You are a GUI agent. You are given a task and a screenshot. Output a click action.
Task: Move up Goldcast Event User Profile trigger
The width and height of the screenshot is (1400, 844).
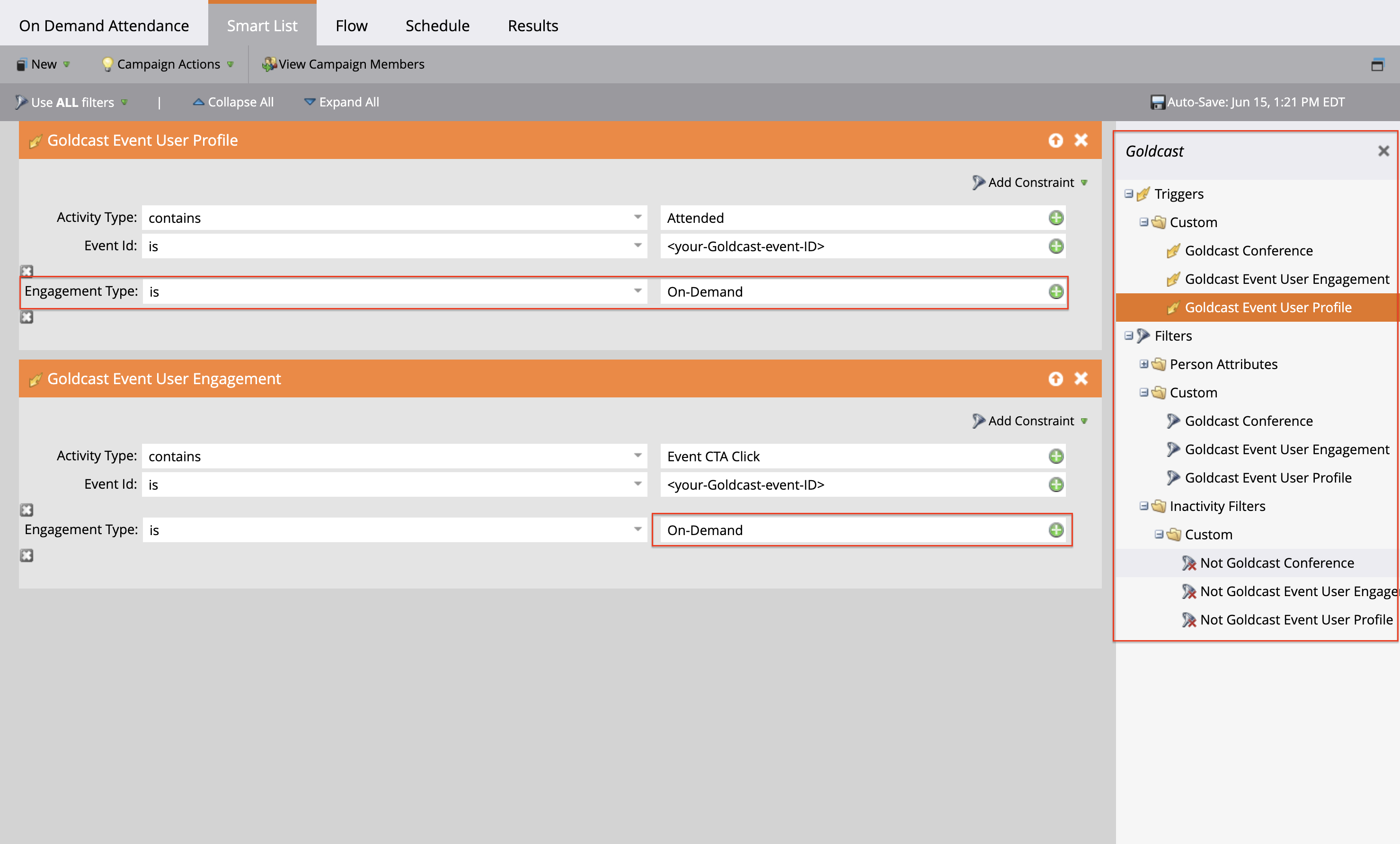click(1056, 141)
